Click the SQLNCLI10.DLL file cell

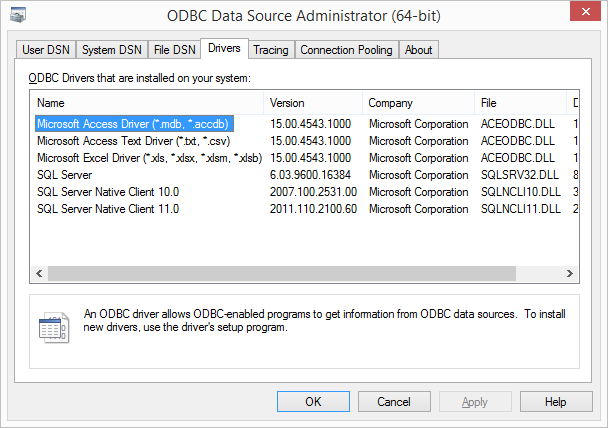[521, 192]
